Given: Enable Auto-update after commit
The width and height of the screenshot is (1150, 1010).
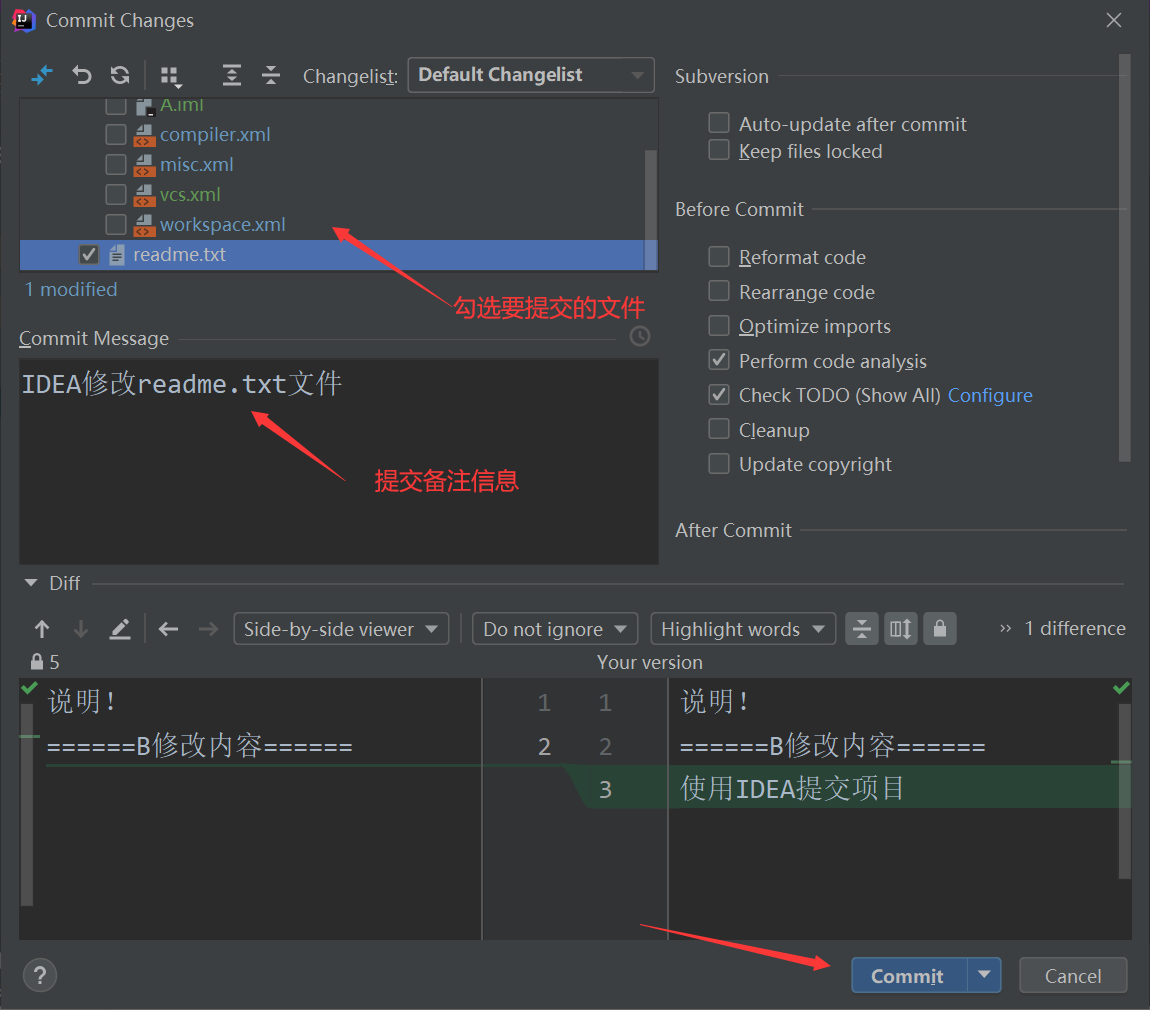Looking at the screenshot, I should 719,123.
